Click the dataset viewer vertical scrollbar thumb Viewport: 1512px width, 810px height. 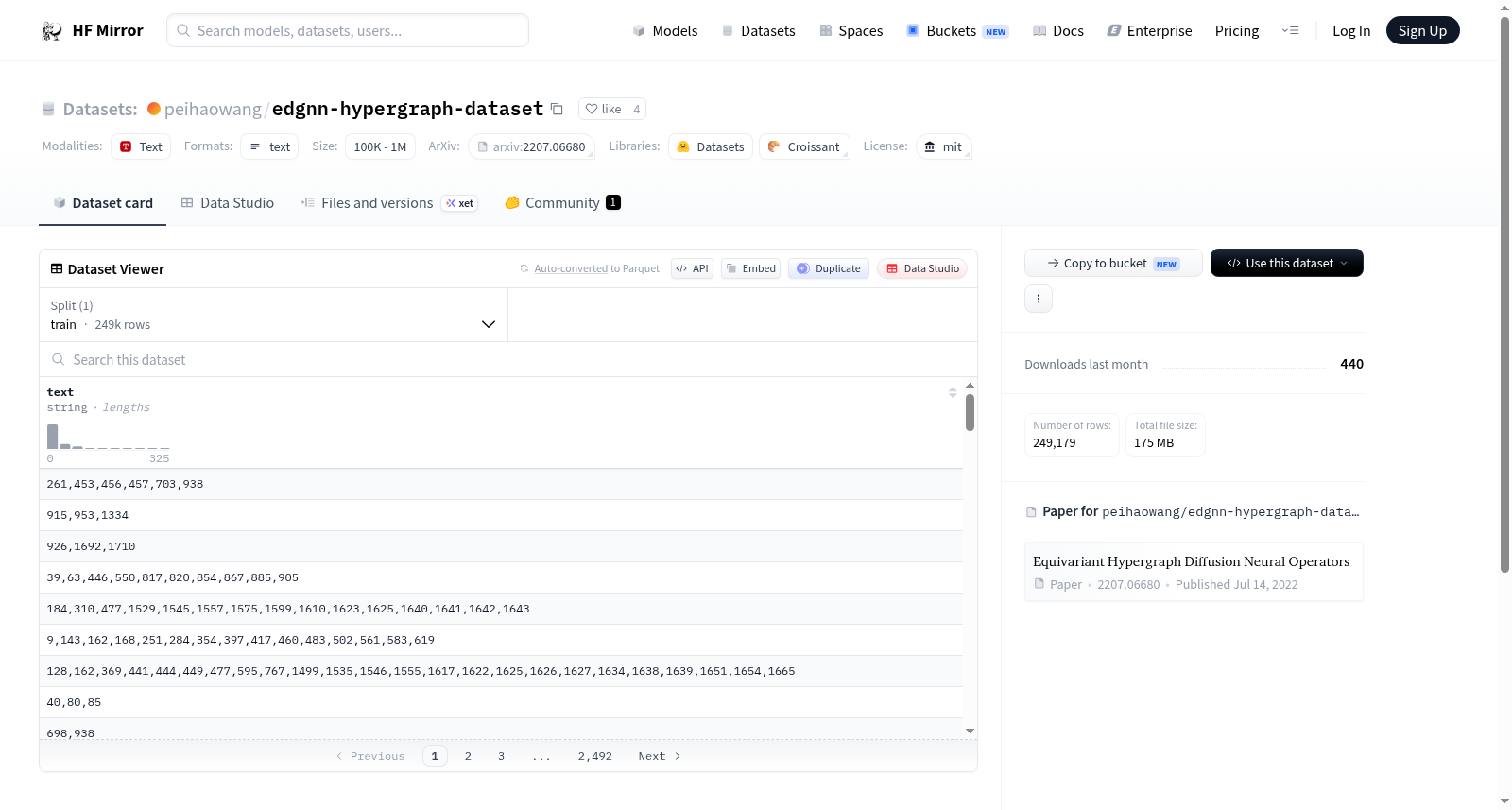[970, 412]
